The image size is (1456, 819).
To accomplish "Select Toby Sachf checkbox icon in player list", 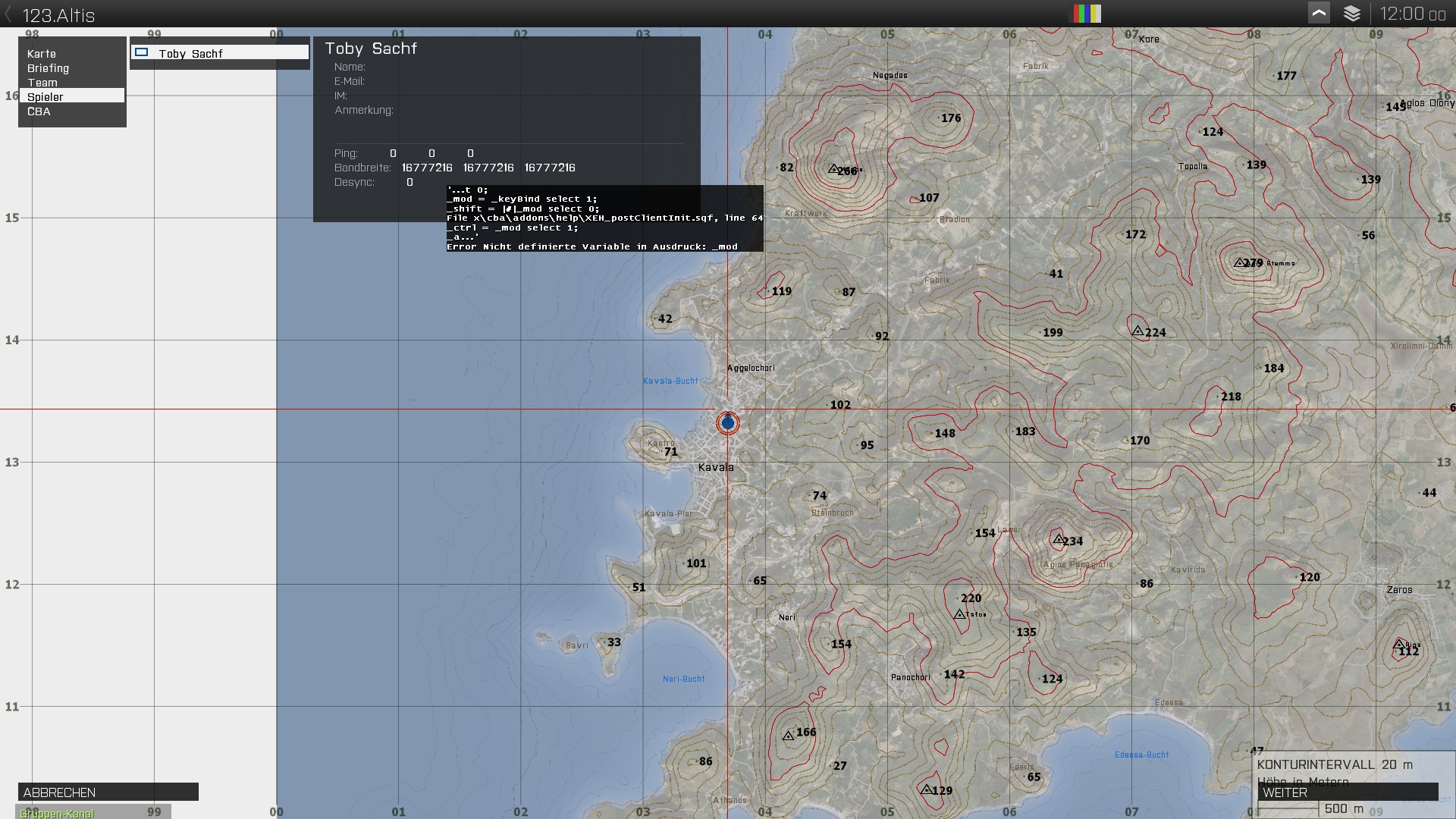I will (141, 52).
